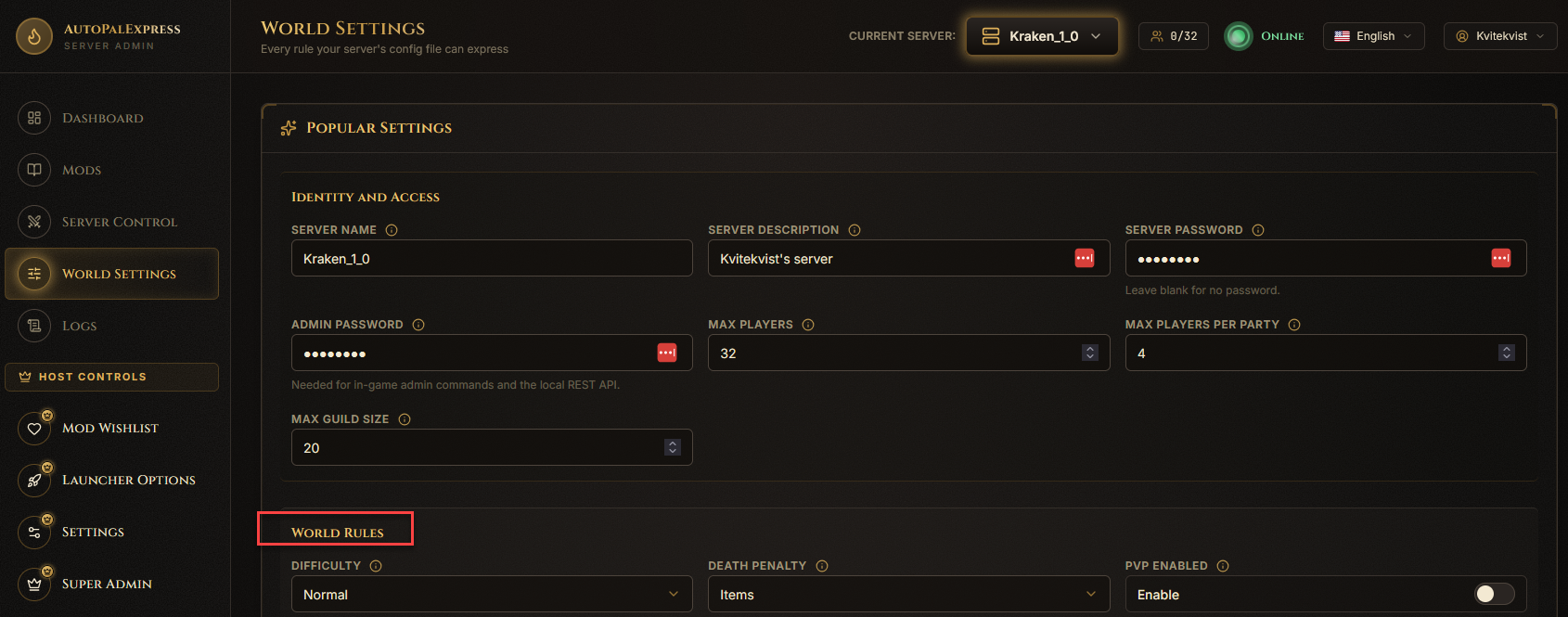Select World Settings in sidebar
This screenshot has width=1568, height=617.
pos(111,274)
